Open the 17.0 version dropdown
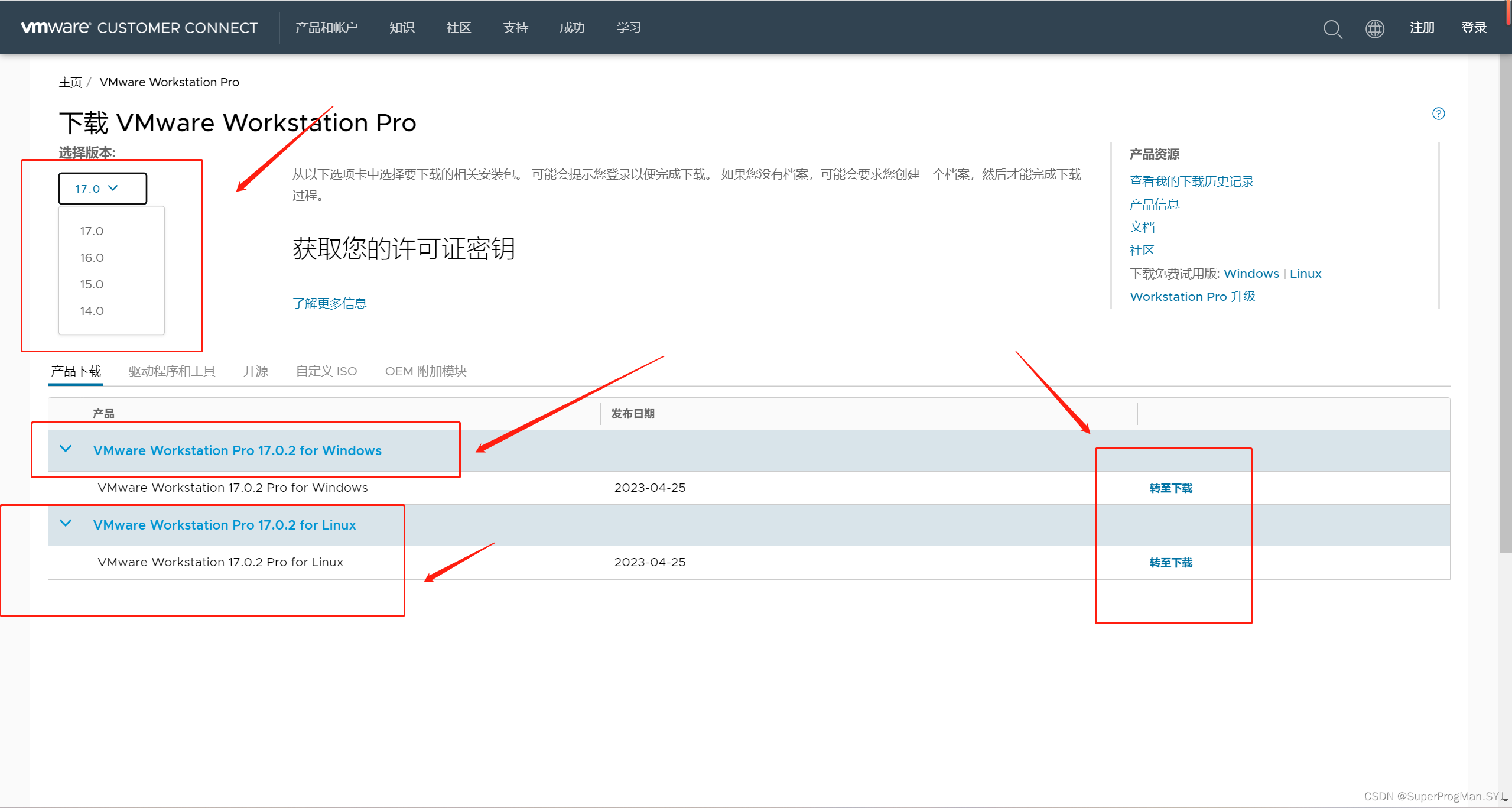The height and width of the screenshot is (808, 1512). 103,189
